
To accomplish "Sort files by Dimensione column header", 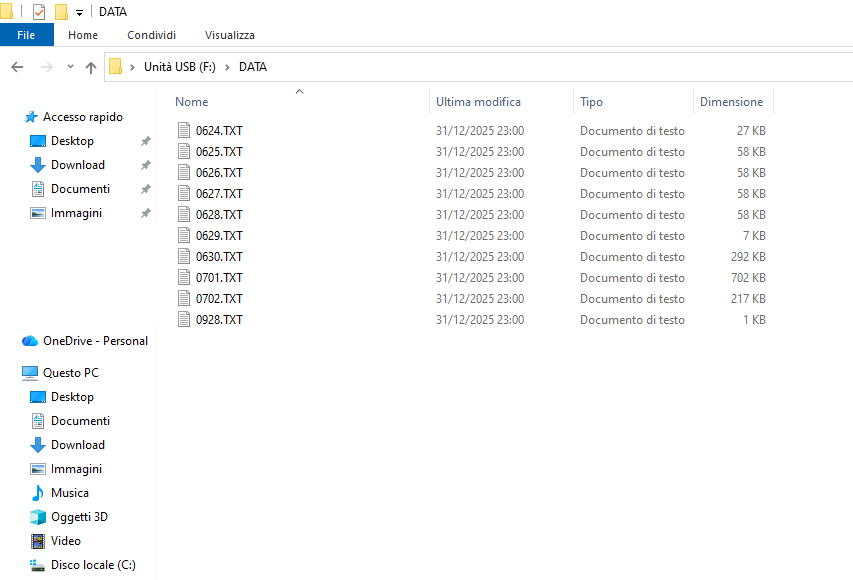I will [x=731, y=102].
